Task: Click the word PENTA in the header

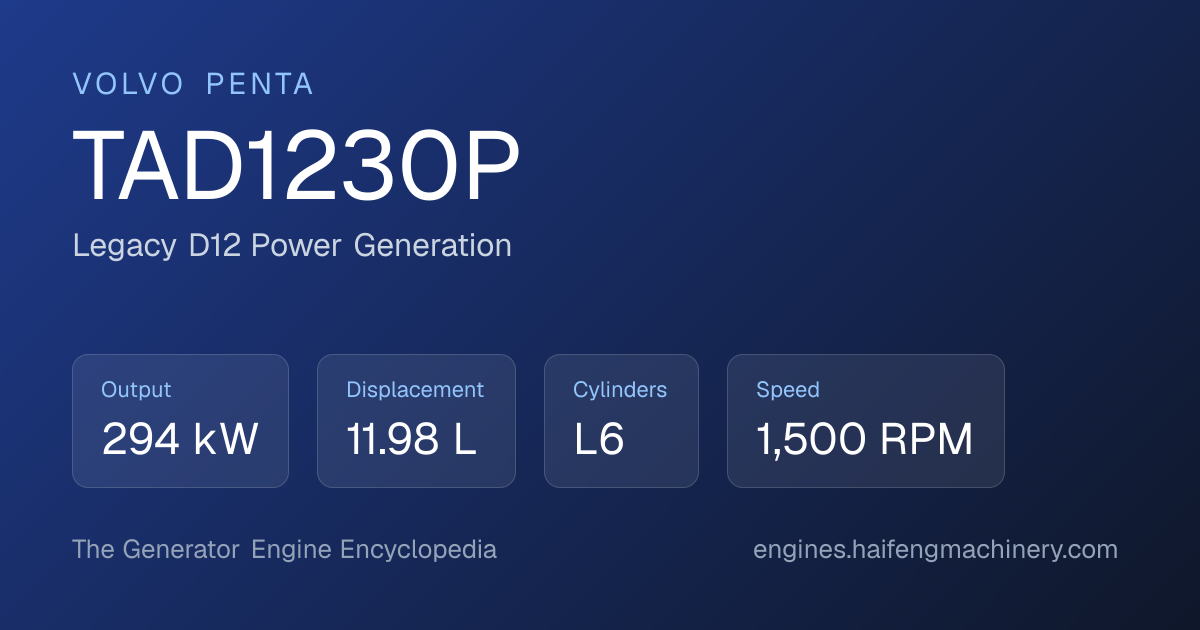Action: coord(260,85)
